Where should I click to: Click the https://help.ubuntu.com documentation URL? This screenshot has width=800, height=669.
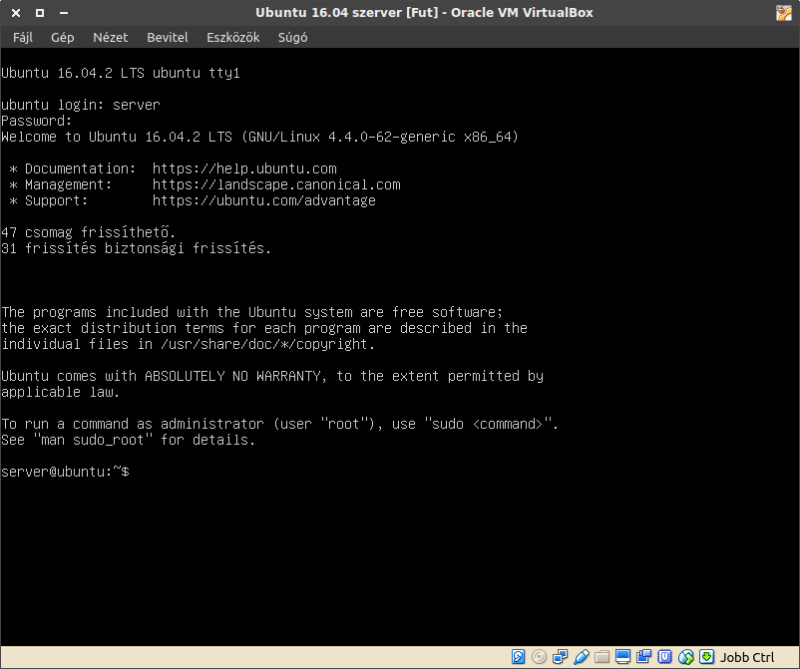[x=244, y=168]
